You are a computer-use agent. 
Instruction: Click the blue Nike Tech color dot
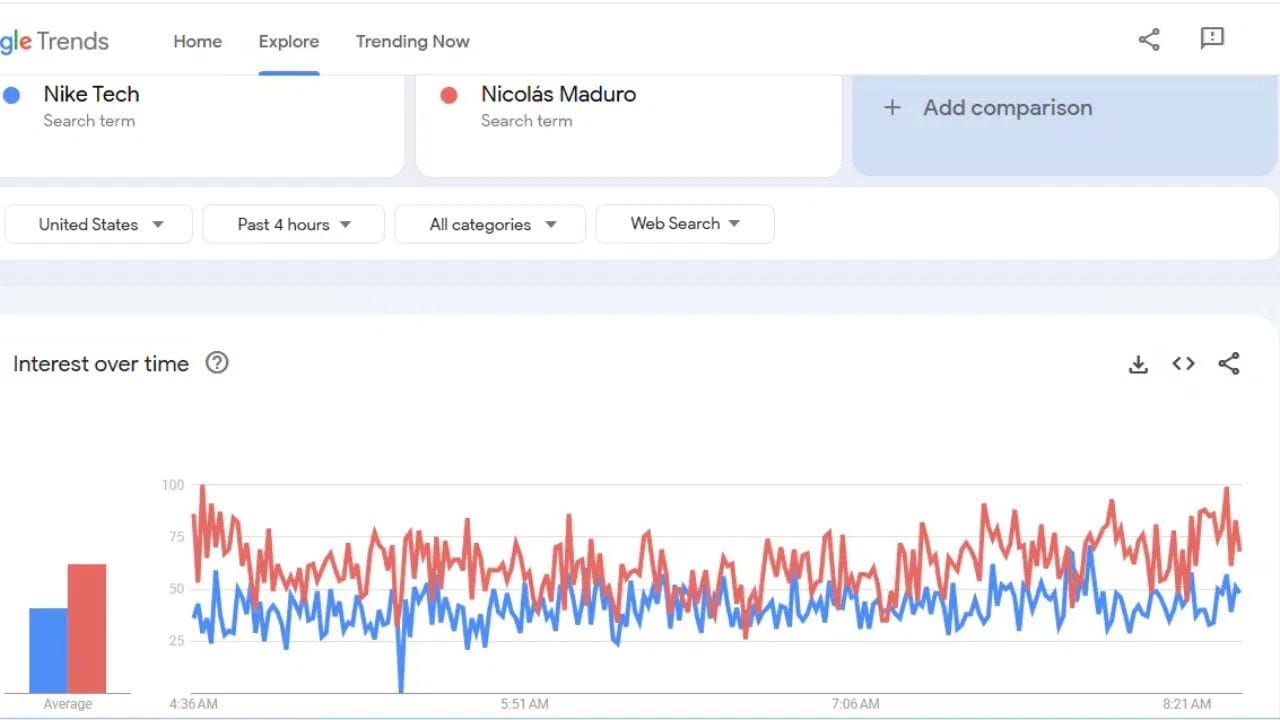12,96
